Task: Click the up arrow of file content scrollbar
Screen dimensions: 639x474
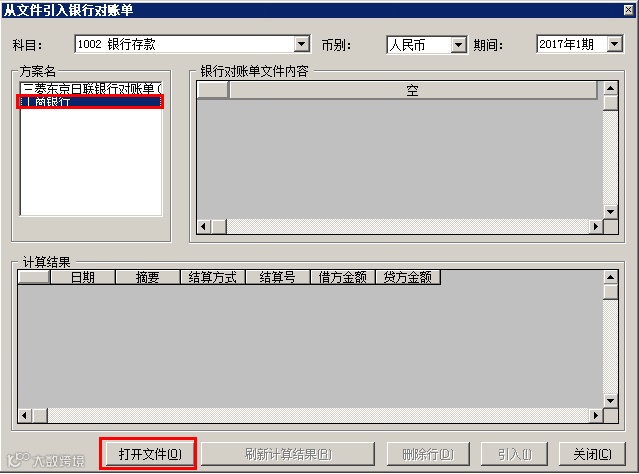Action: tap(610, 88)
